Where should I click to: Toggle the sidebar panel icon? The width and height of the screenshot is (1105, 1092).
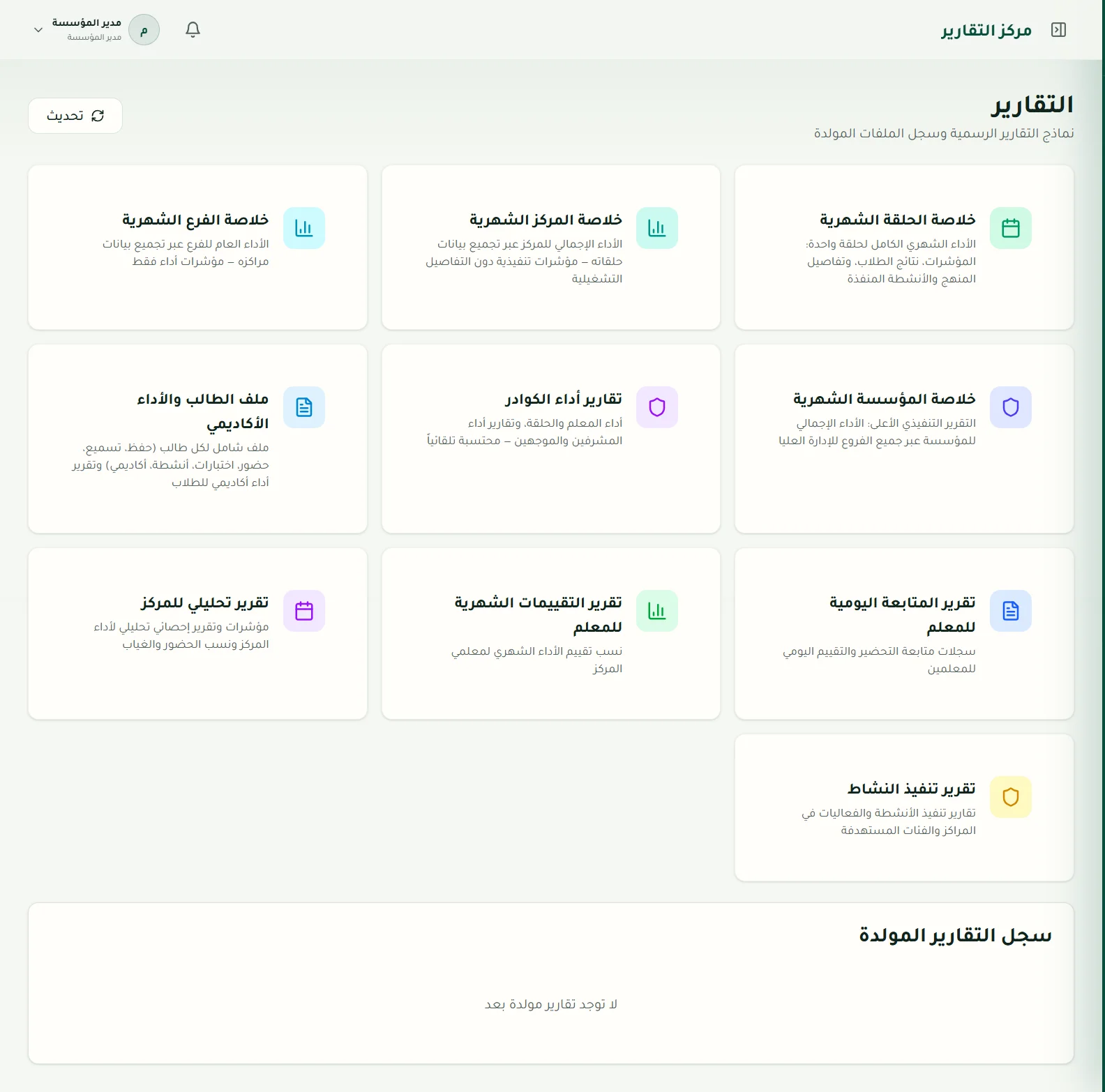pyautogui.click(x=1058, y=30)
